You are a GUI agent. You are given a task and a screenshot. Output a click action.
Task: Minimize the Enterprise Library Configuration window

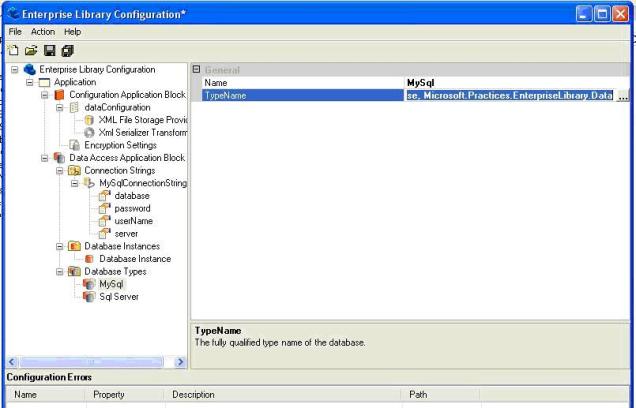(x=584, y=14)
